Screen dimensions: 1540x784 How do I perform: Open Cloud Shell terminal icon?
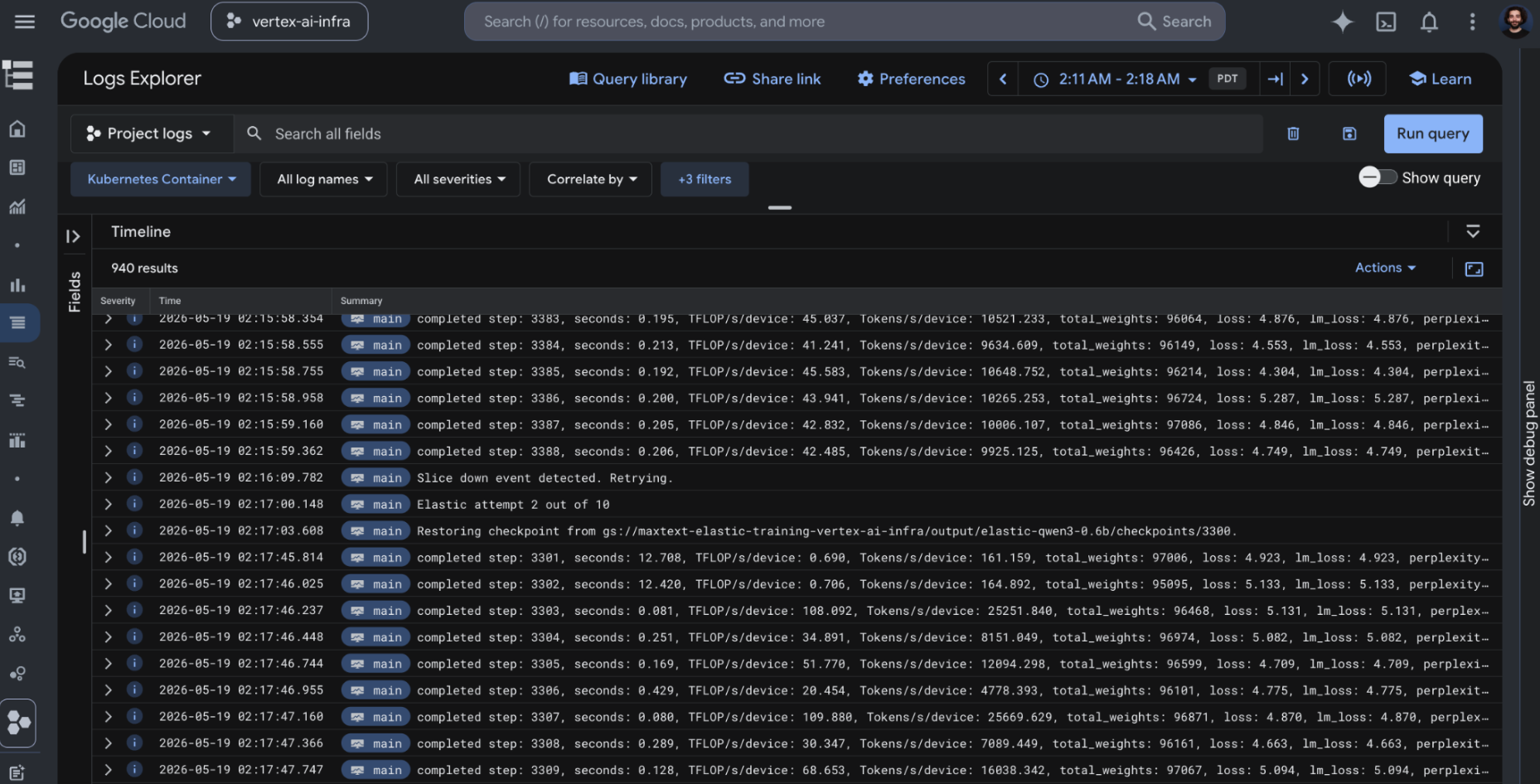(1386, 22)
